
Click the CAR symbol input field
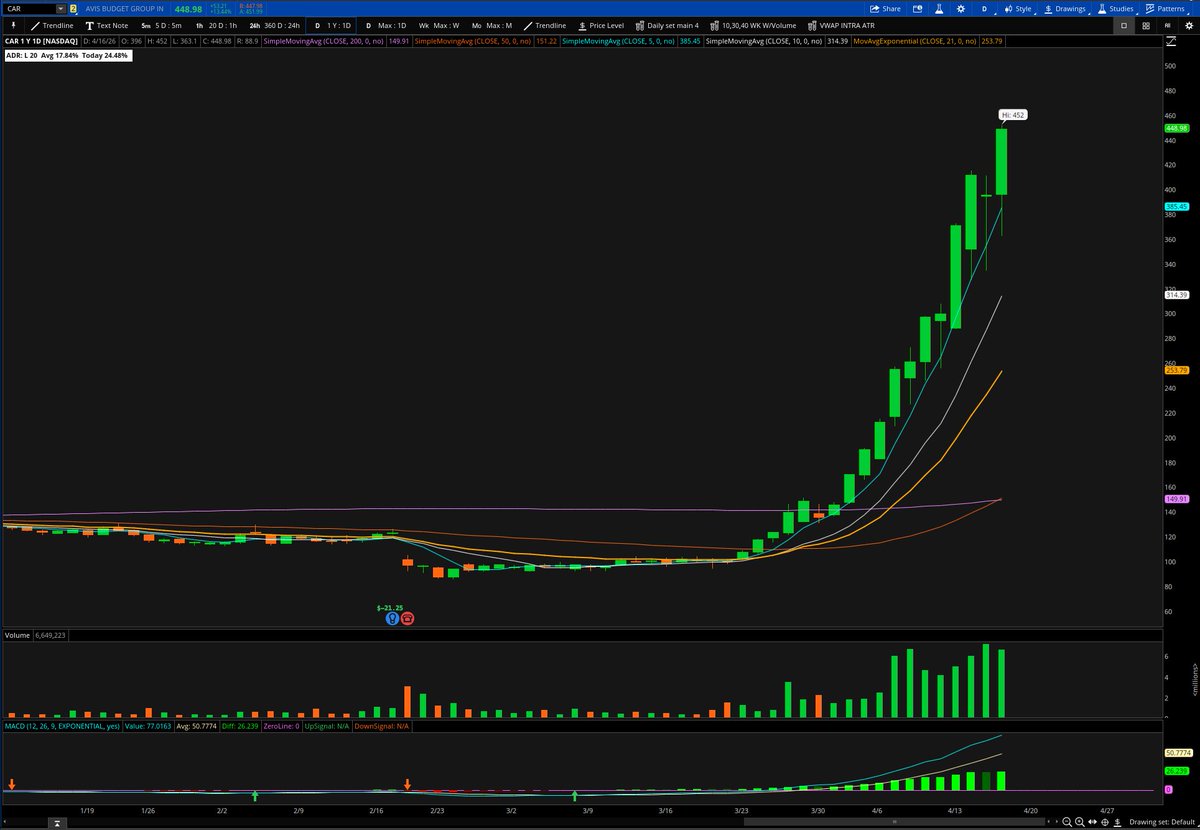point(29,9)
